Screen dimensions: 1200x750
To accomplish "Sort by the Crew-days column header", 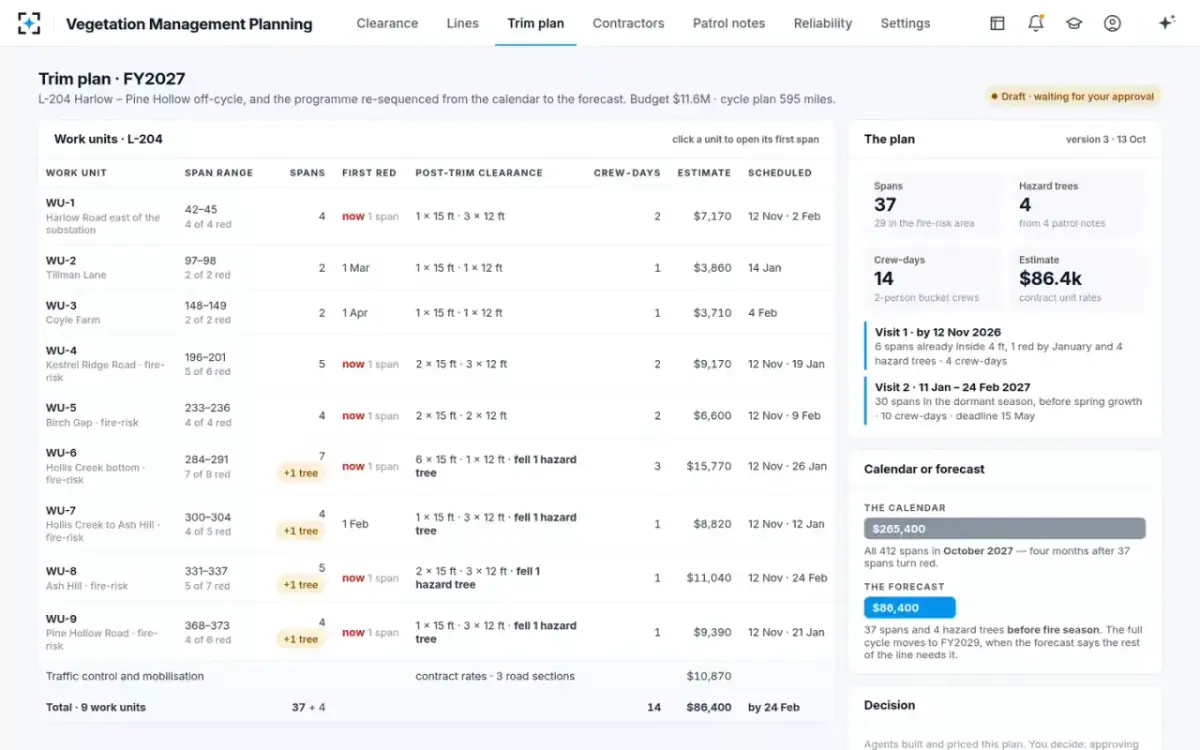I will point(627,173).
